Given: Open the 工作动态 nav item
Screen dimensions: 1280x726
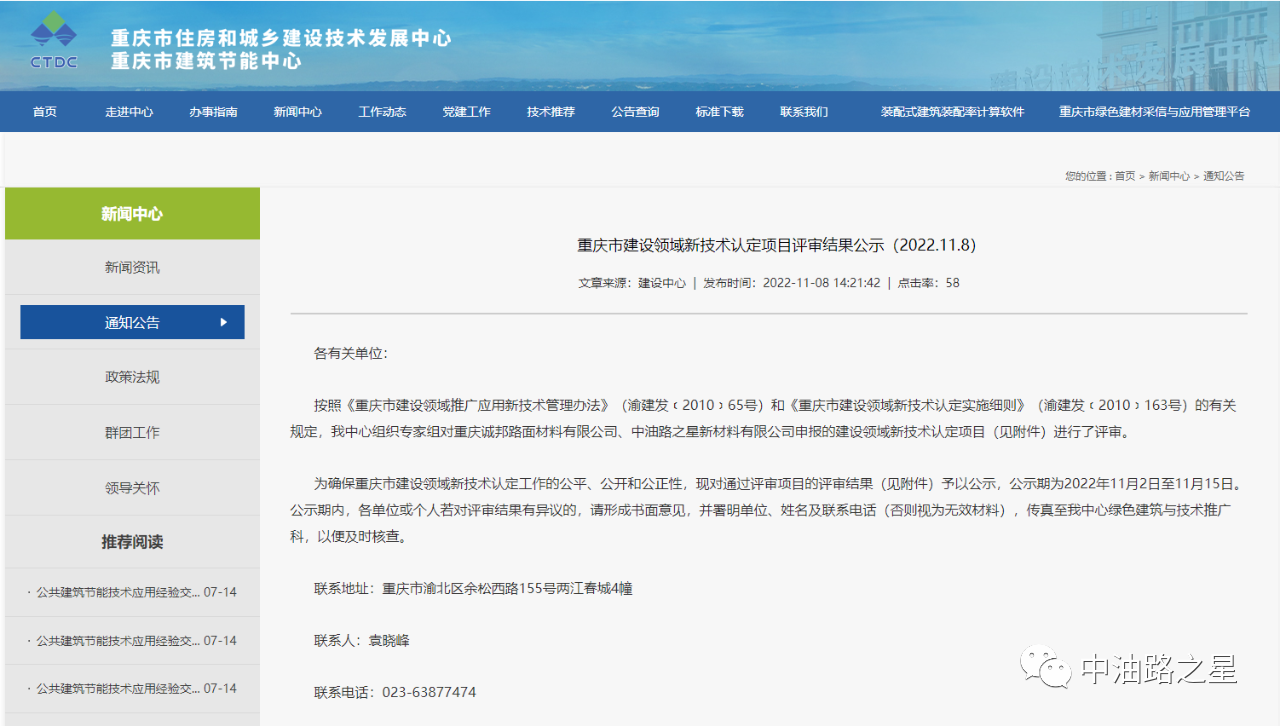Looking at the screenshot, I should point(382,112).
